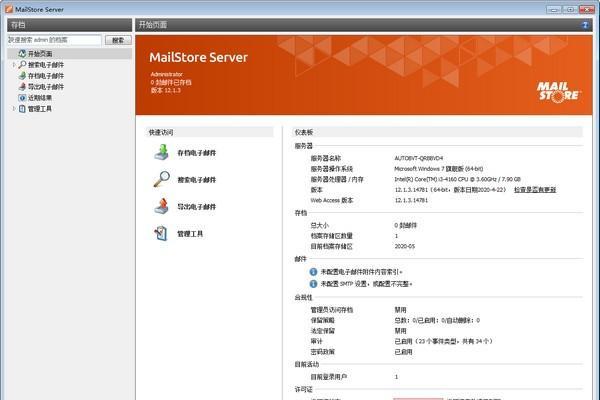The height and width of the screenshot is (400, 600).
Task: Click the 搜索 search button
Action: 118,40
